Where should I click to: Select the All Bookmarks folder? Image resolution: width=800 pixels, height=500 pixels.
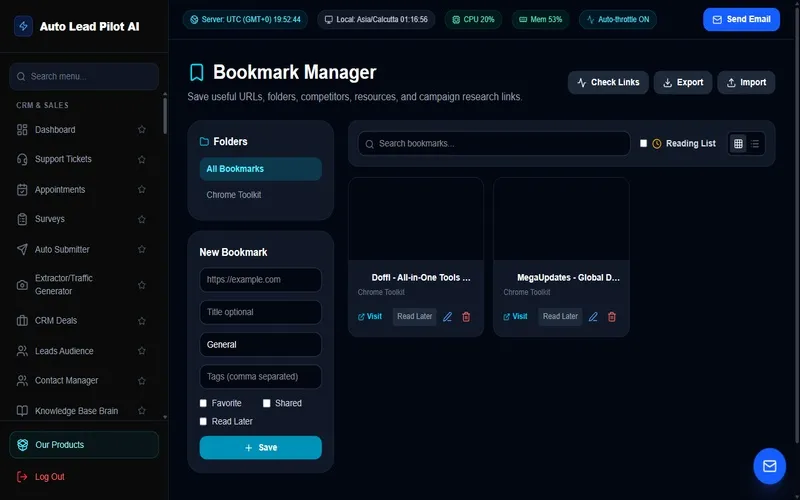[x=260, y=169]
